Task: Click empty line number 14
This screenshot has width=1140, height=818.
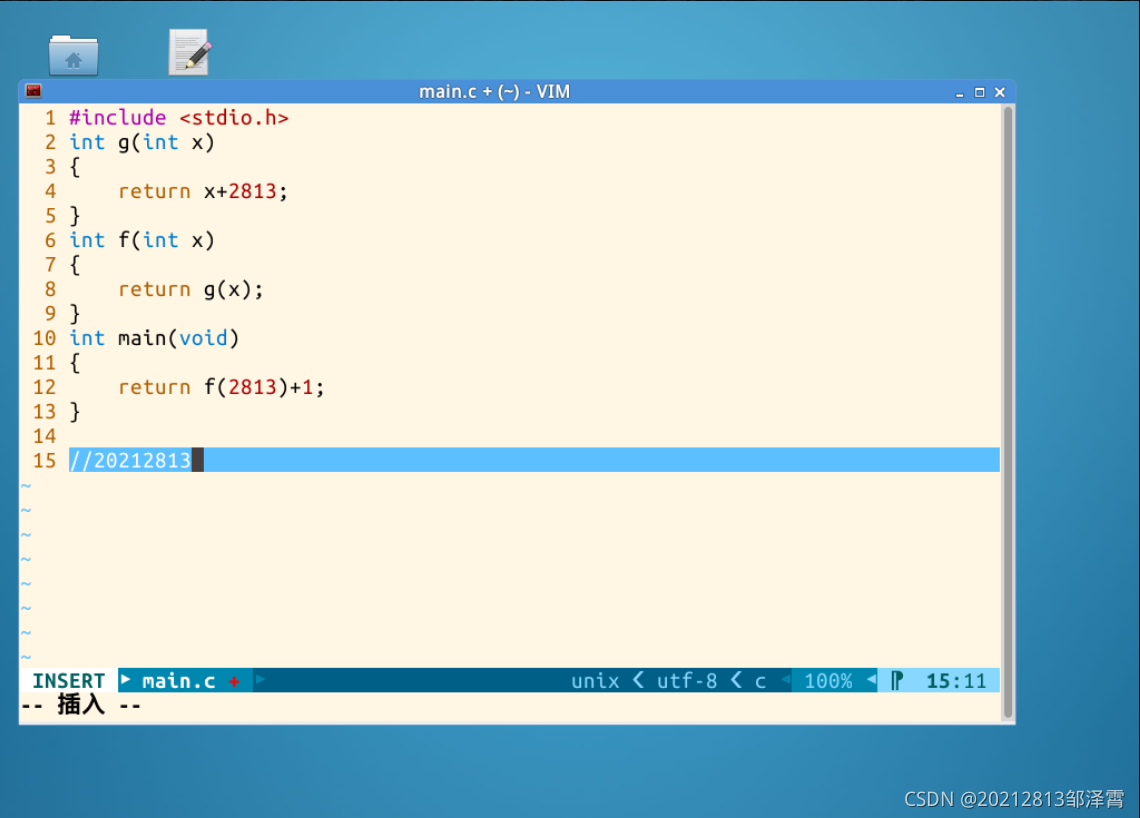Action: (x=44, y=436)
